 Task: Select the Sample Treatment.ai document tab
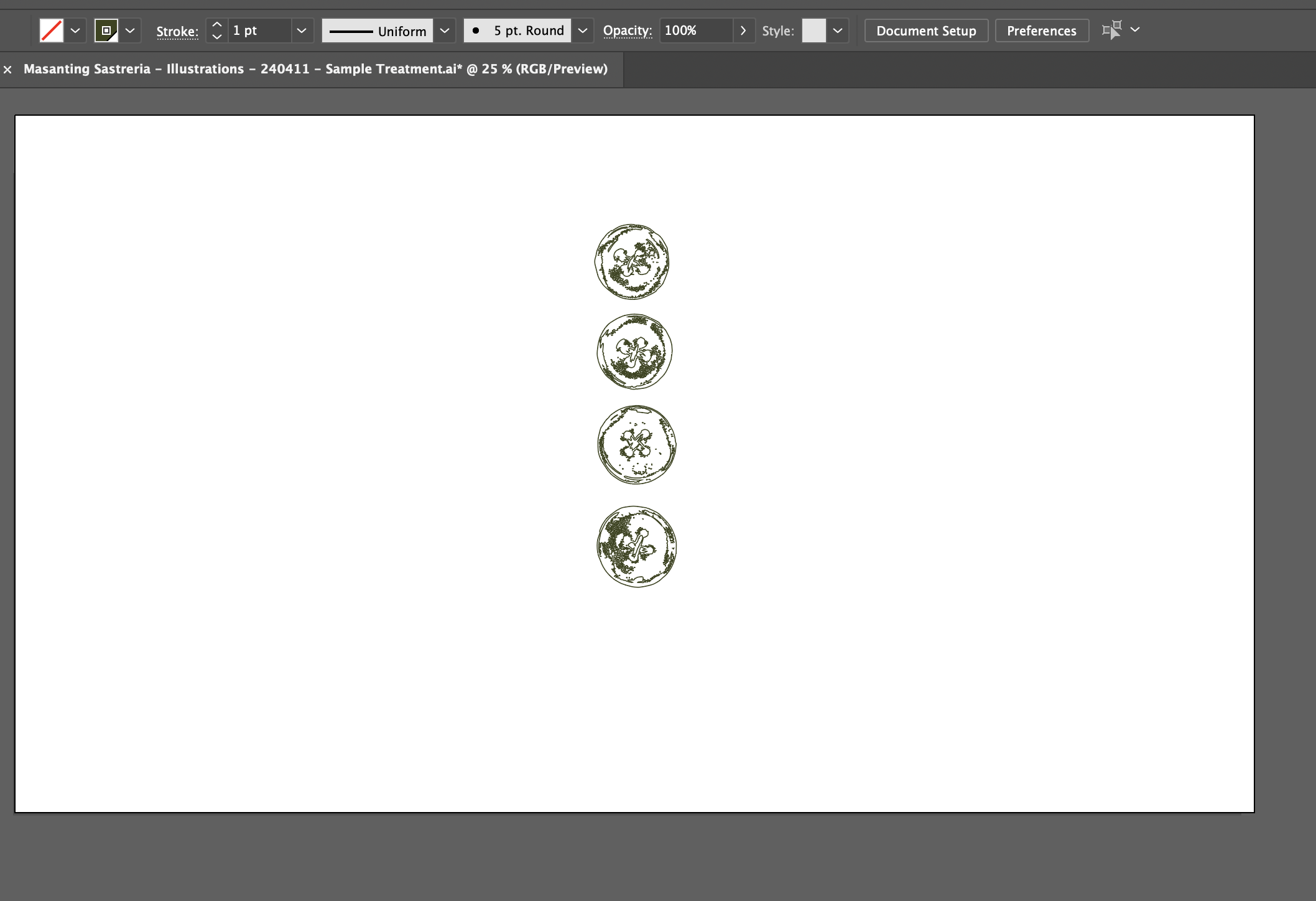click(316, 69)
